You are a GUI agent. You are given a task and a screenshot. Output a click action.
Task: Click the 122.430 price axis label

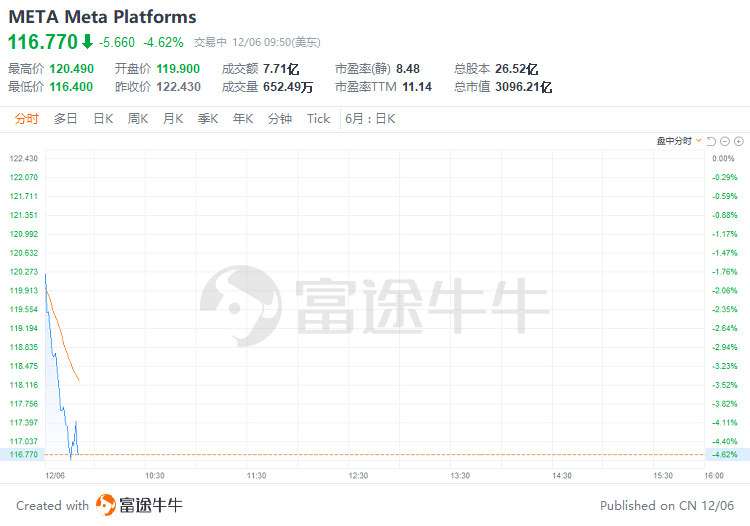tap(23, 158)
